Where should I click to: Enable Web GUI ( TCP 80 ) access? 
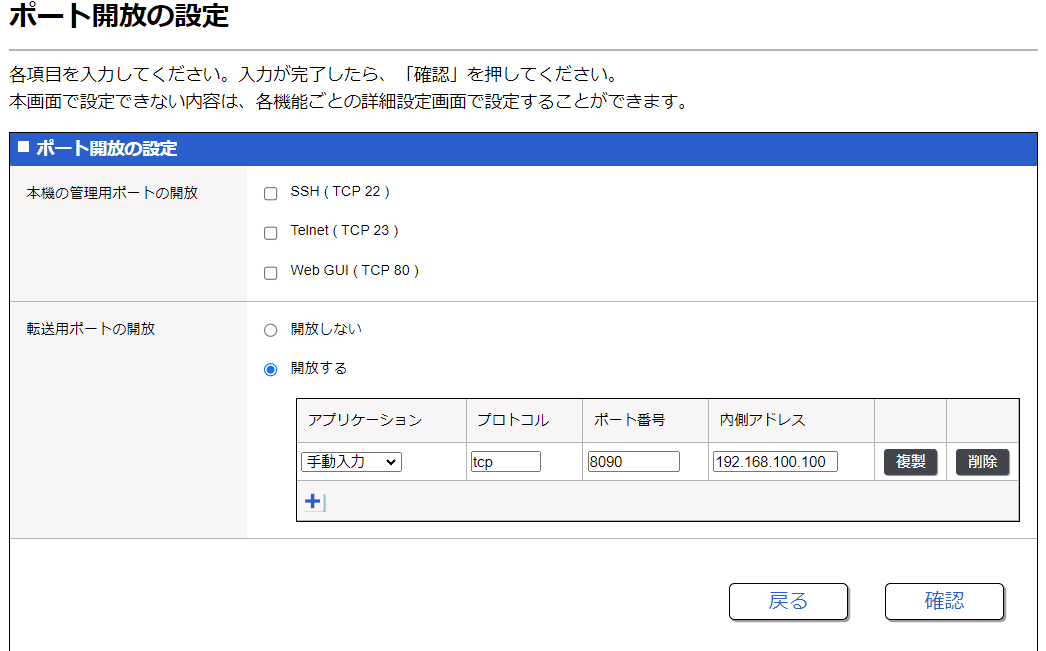coord(270,271)
